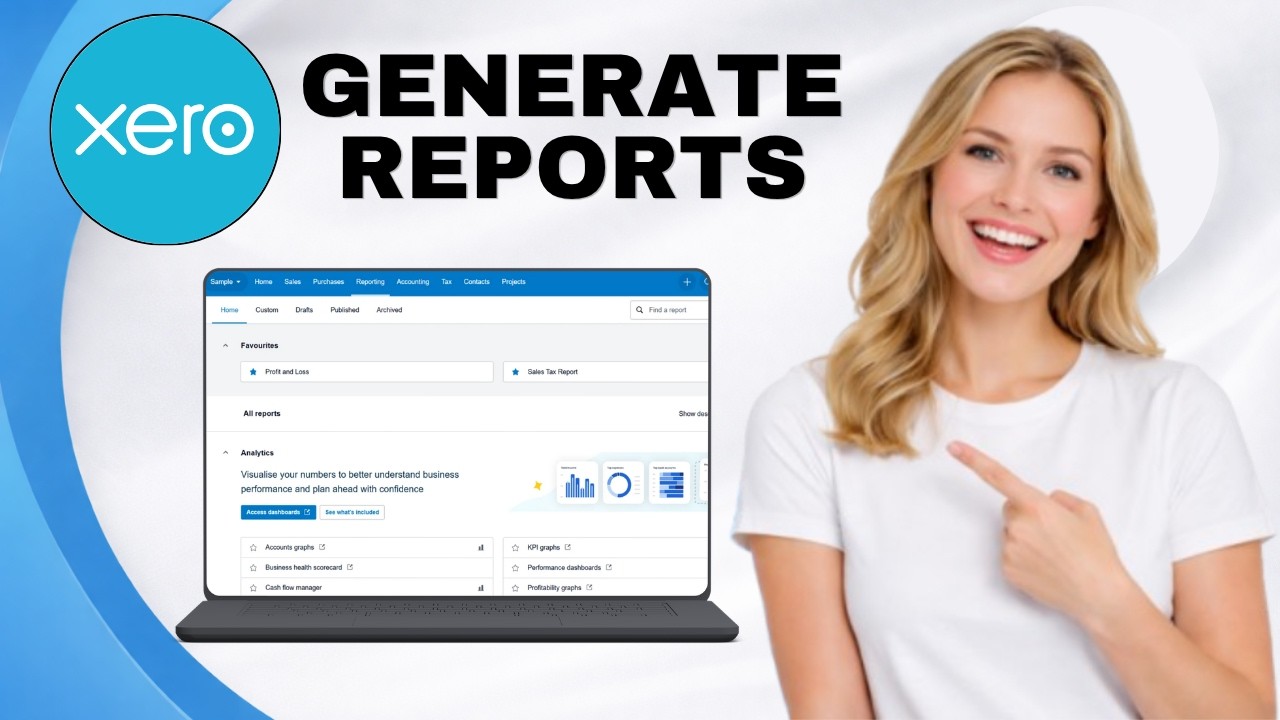Open the Profit and Loss report
Image resolution: width=1280 pixels, height=720 pixels.
287,372
